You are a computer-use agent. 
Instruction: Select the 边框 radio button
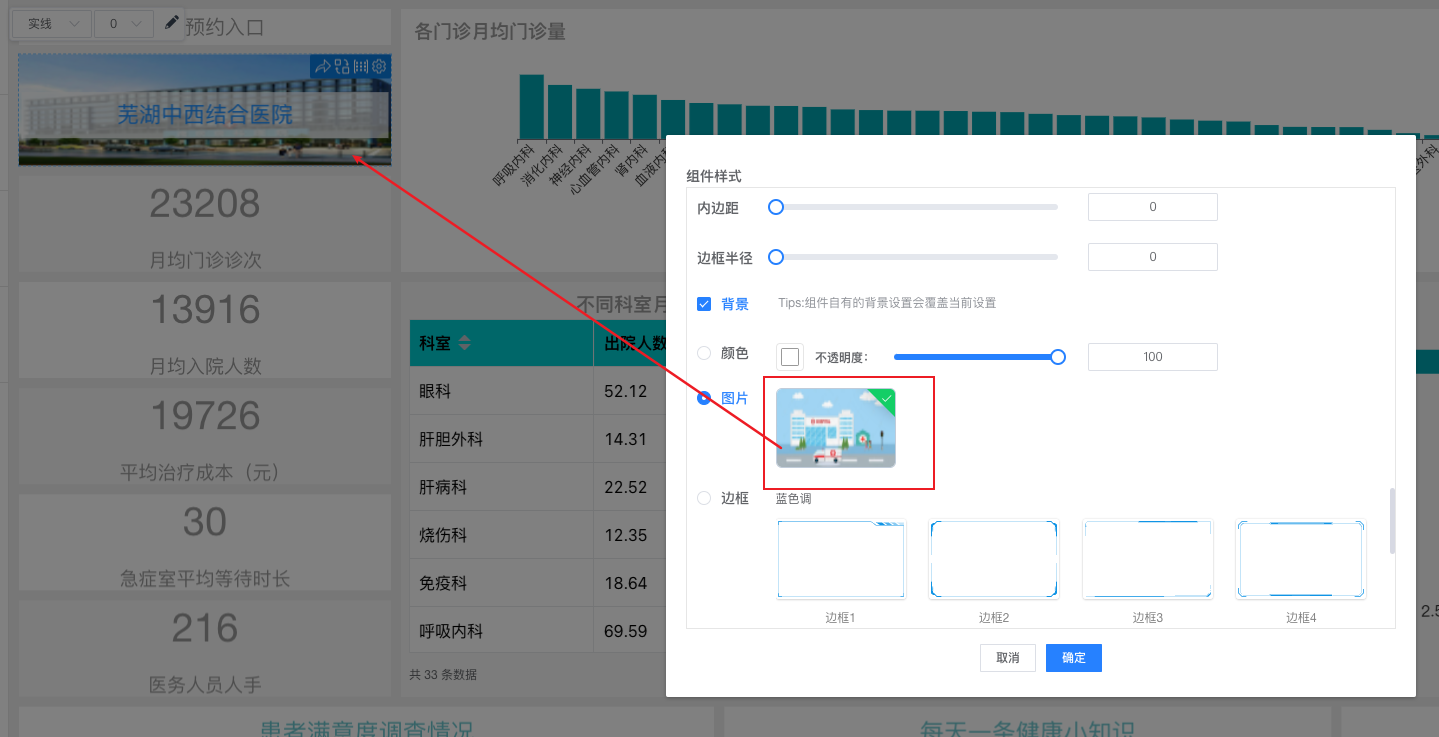coord(704,498)
